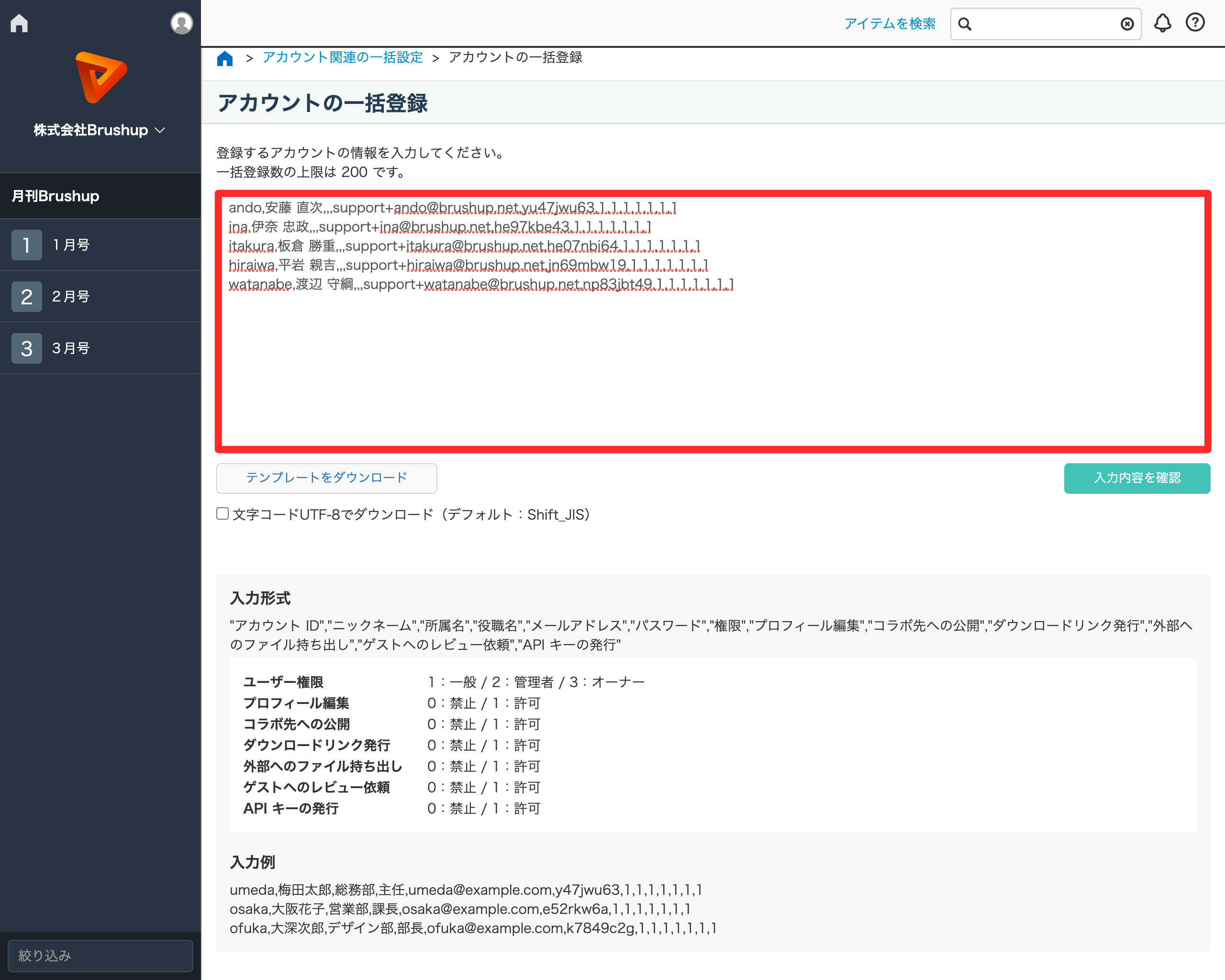Click テンプレートをダウンロード button
Viewport: 1225px width, 980px height.
tap(327, 478)
